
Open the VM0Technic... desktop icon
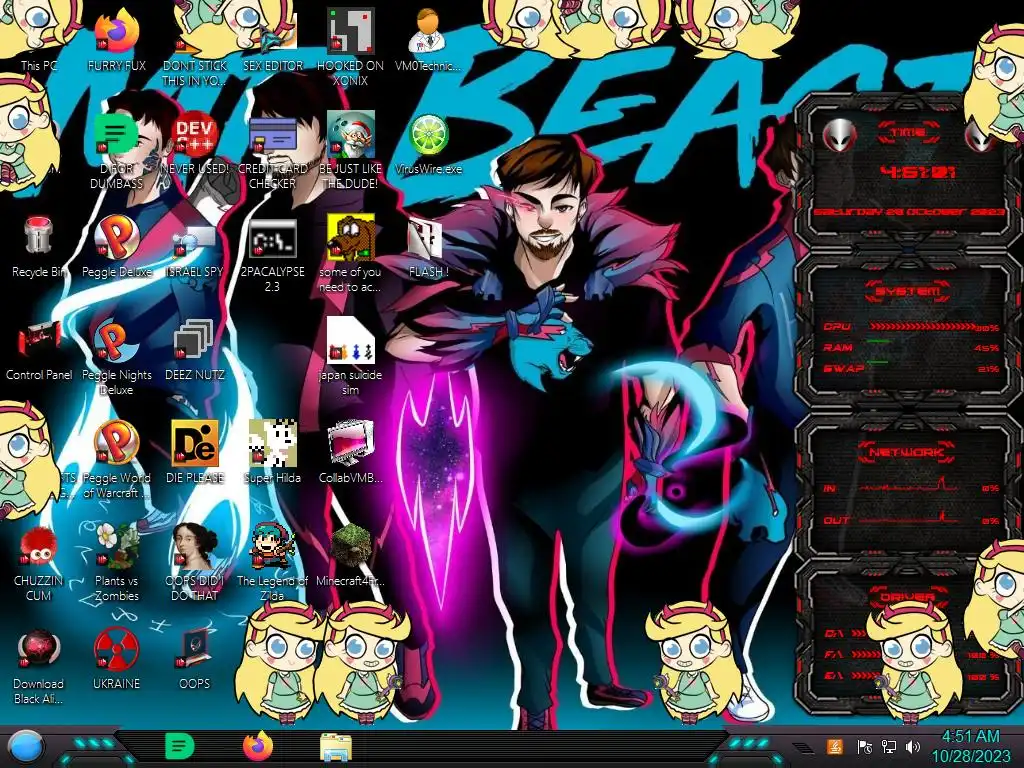[x=428, y=39]
